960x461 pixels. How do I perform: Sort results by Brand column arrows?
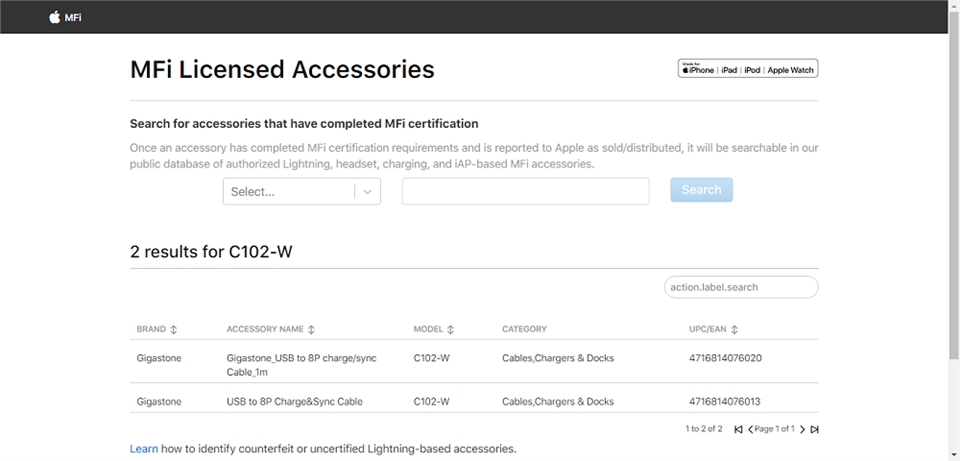[x=174, y=329]
